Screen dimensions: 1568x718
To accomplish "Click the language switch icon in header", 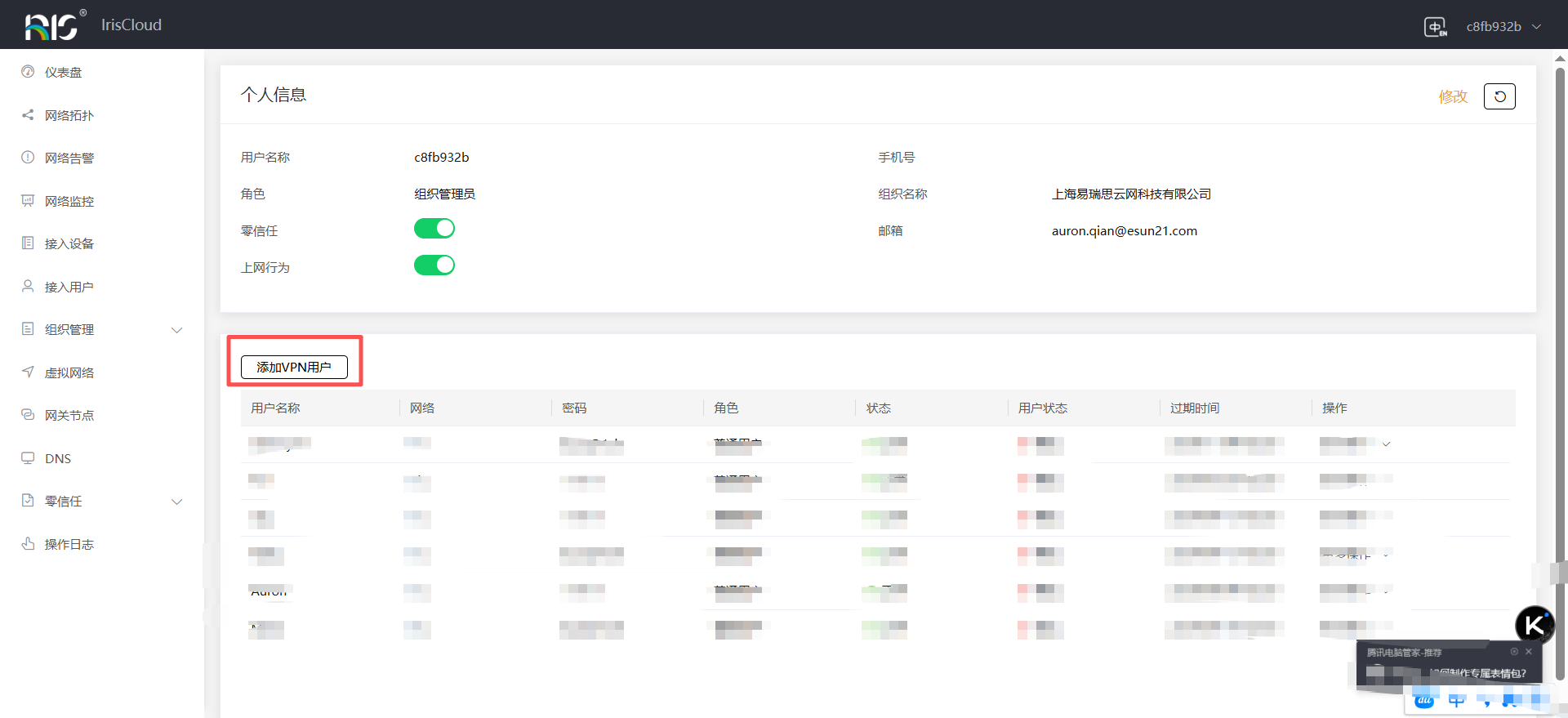I will [x=1435, y=27].
